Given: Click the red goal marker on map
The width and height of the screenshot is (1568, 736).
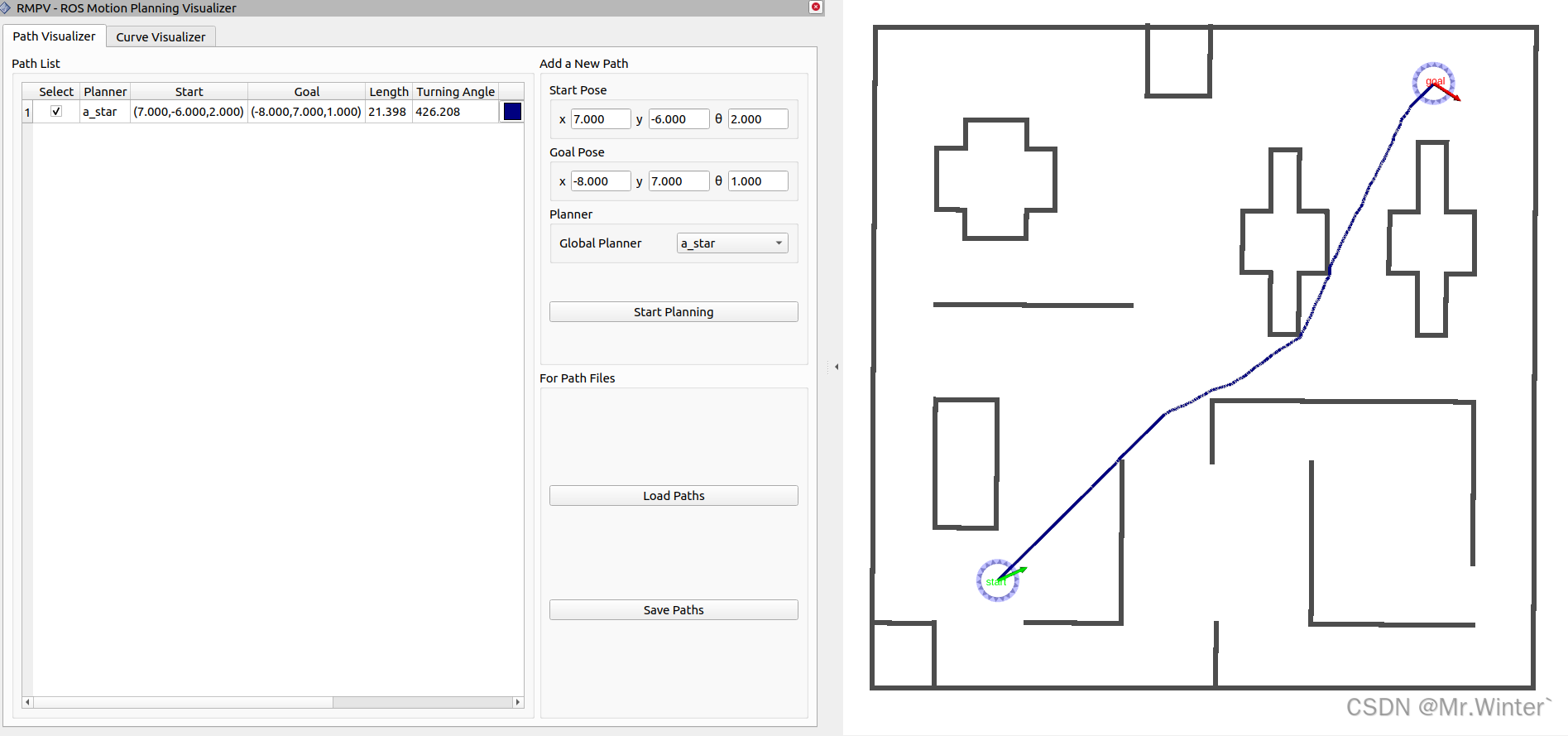Looking at the screenshot, I should [1434, 84].
